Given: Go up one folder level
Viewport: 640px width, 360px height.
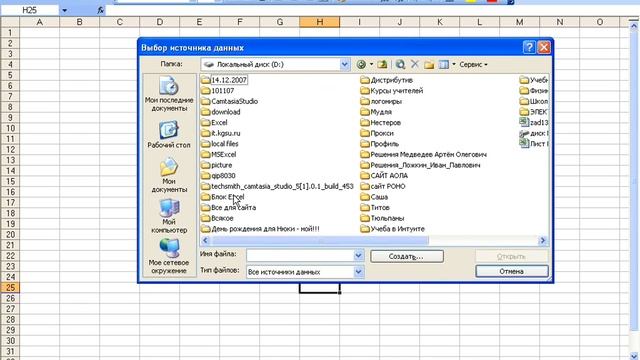Looking at the screenshot, I should (382, 64).
